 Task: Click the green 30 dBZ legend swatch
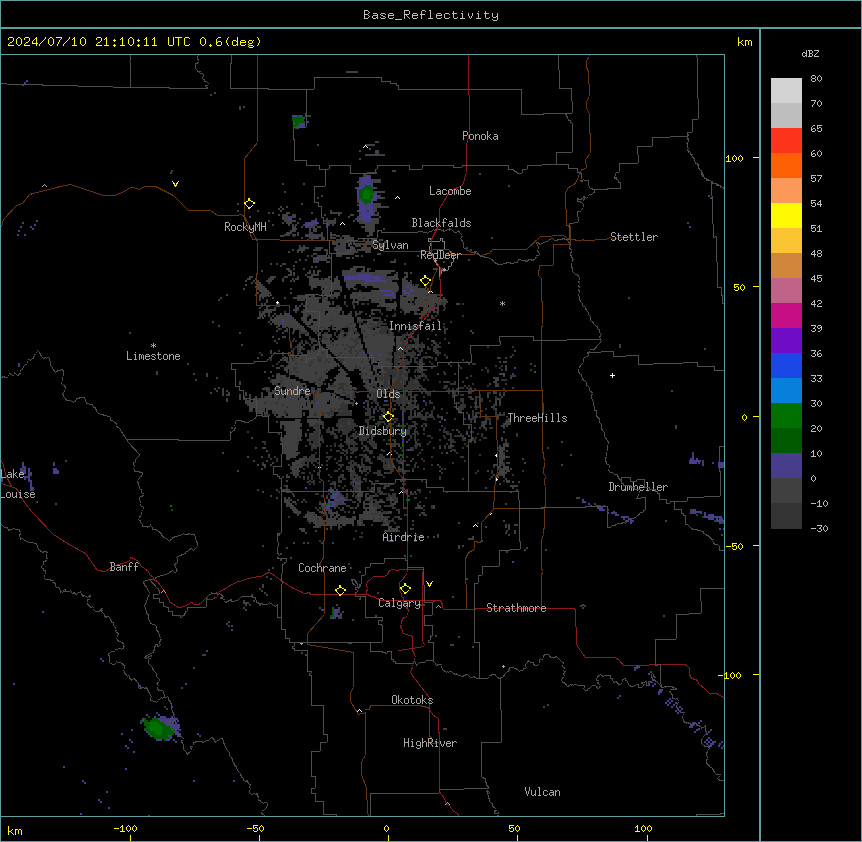coord(786,416)
